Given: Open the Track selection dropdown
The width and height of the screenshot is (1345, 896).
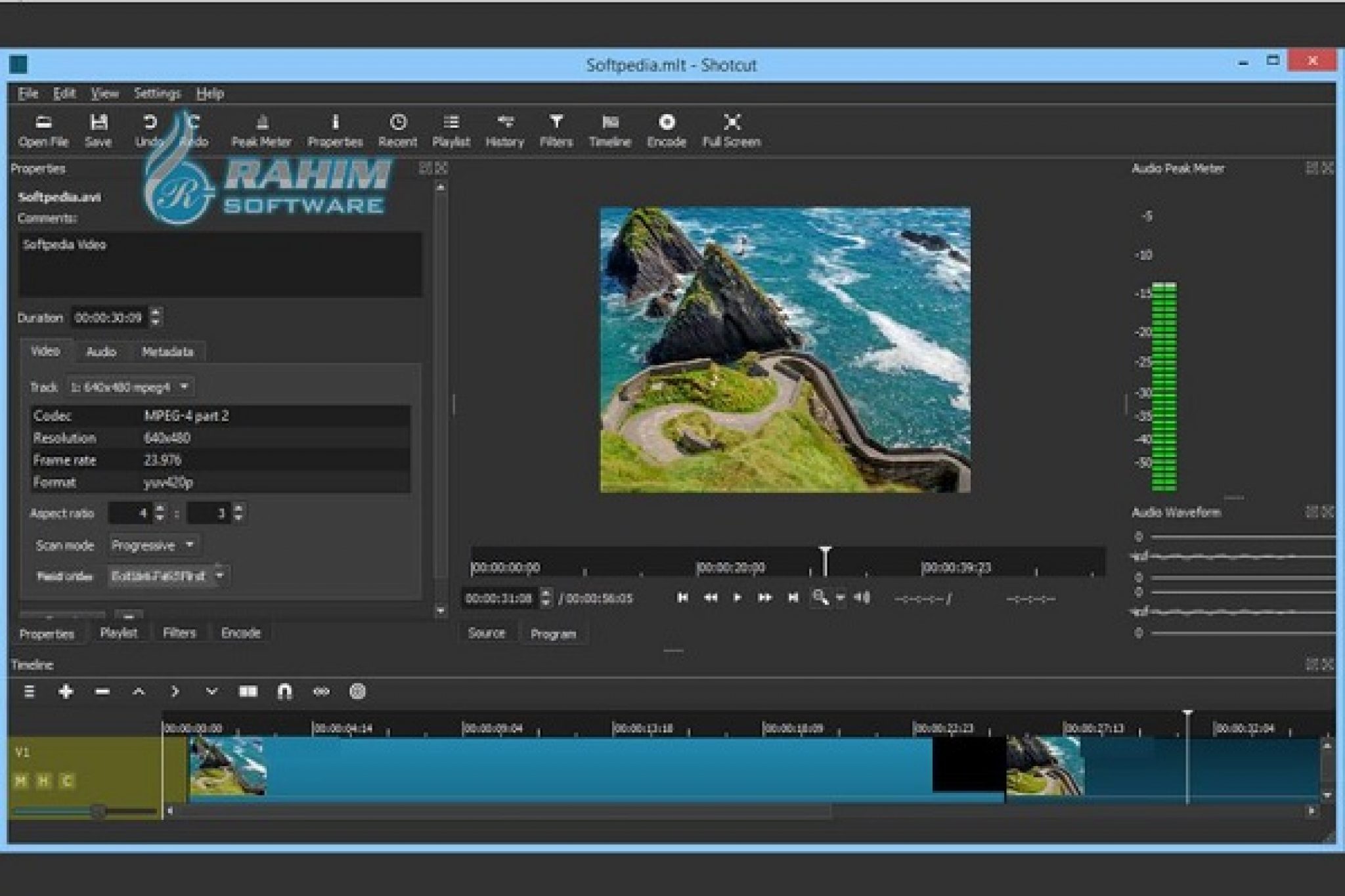Looking at the screenshot, I should pyautogui.click(x=129, y=387).
